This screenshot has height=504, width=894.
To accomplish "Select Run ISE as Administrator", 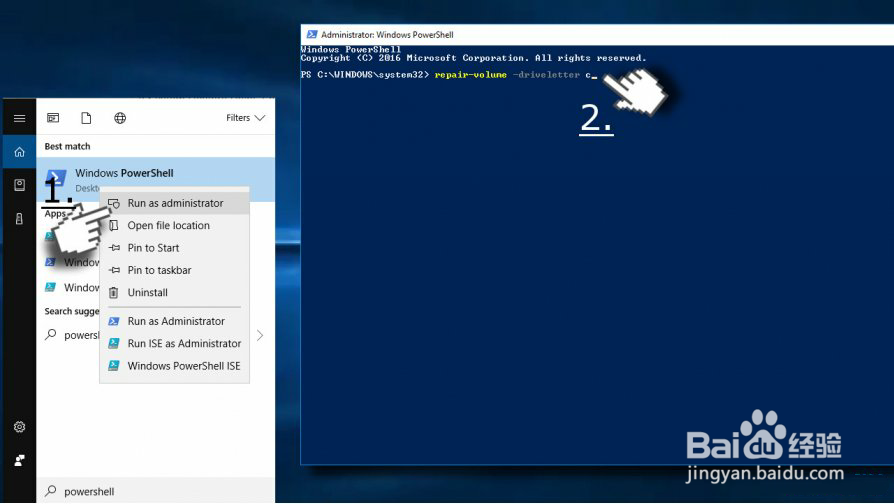I will (175, 343).
